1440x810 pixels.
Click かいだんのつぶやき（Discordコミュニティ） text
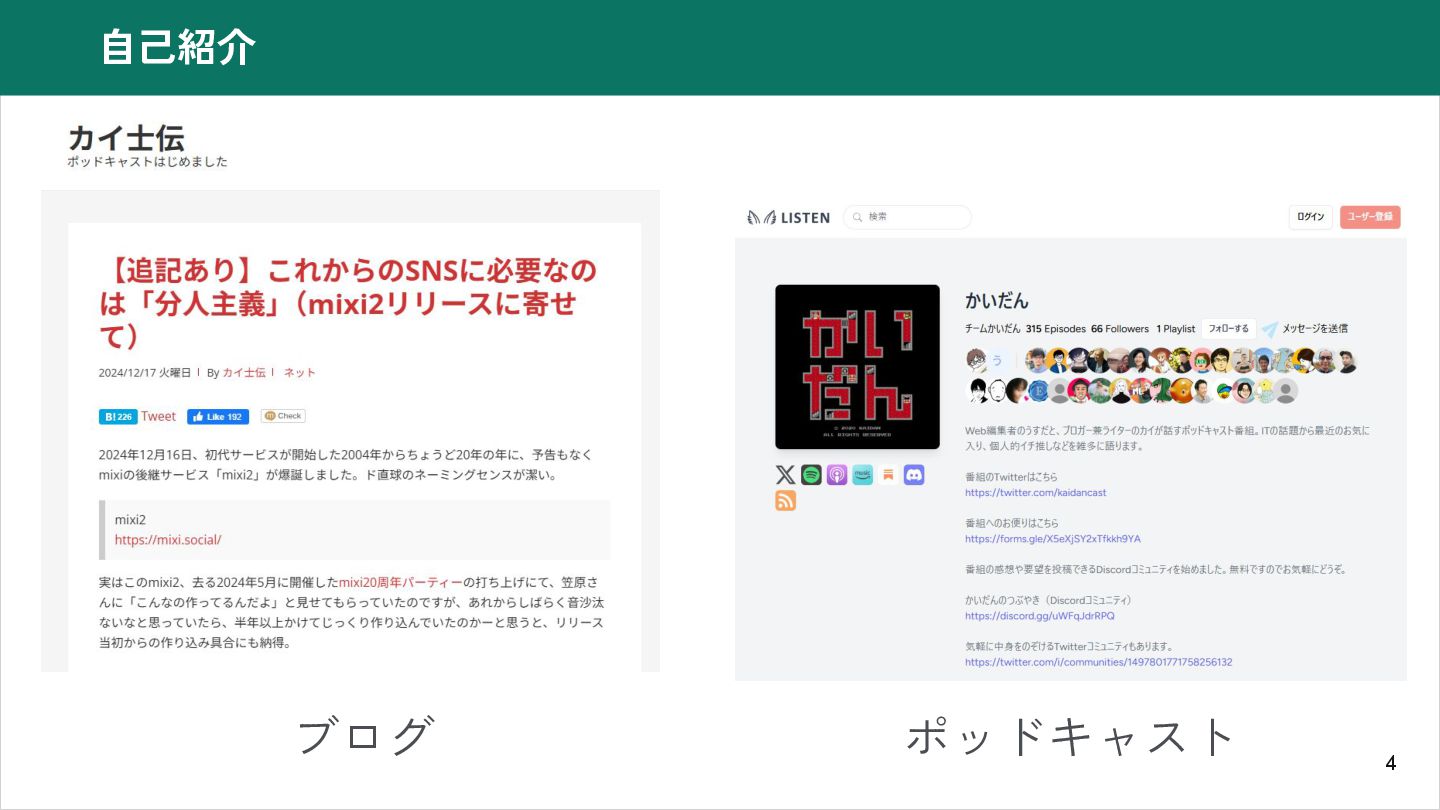click(x=1048, y=600)
